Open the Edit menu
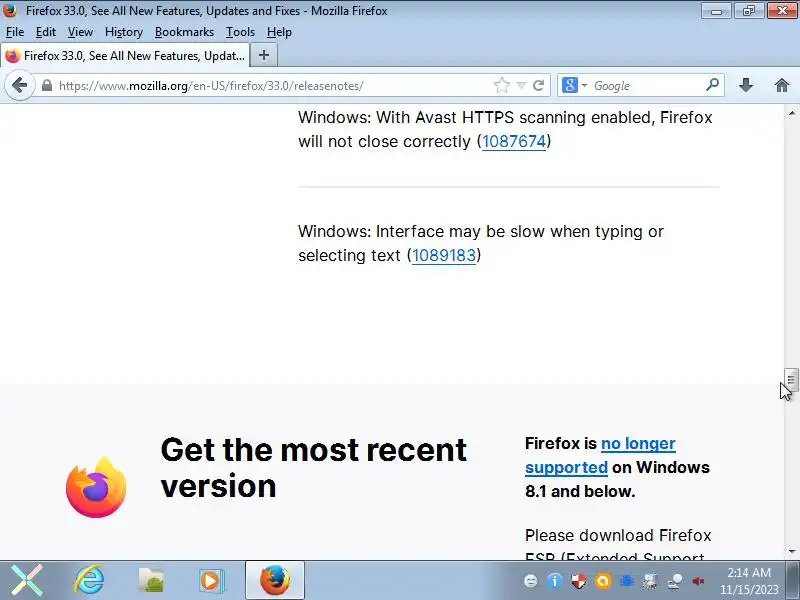800x600 pixels. pyautogui.click(x=45, y=32)
